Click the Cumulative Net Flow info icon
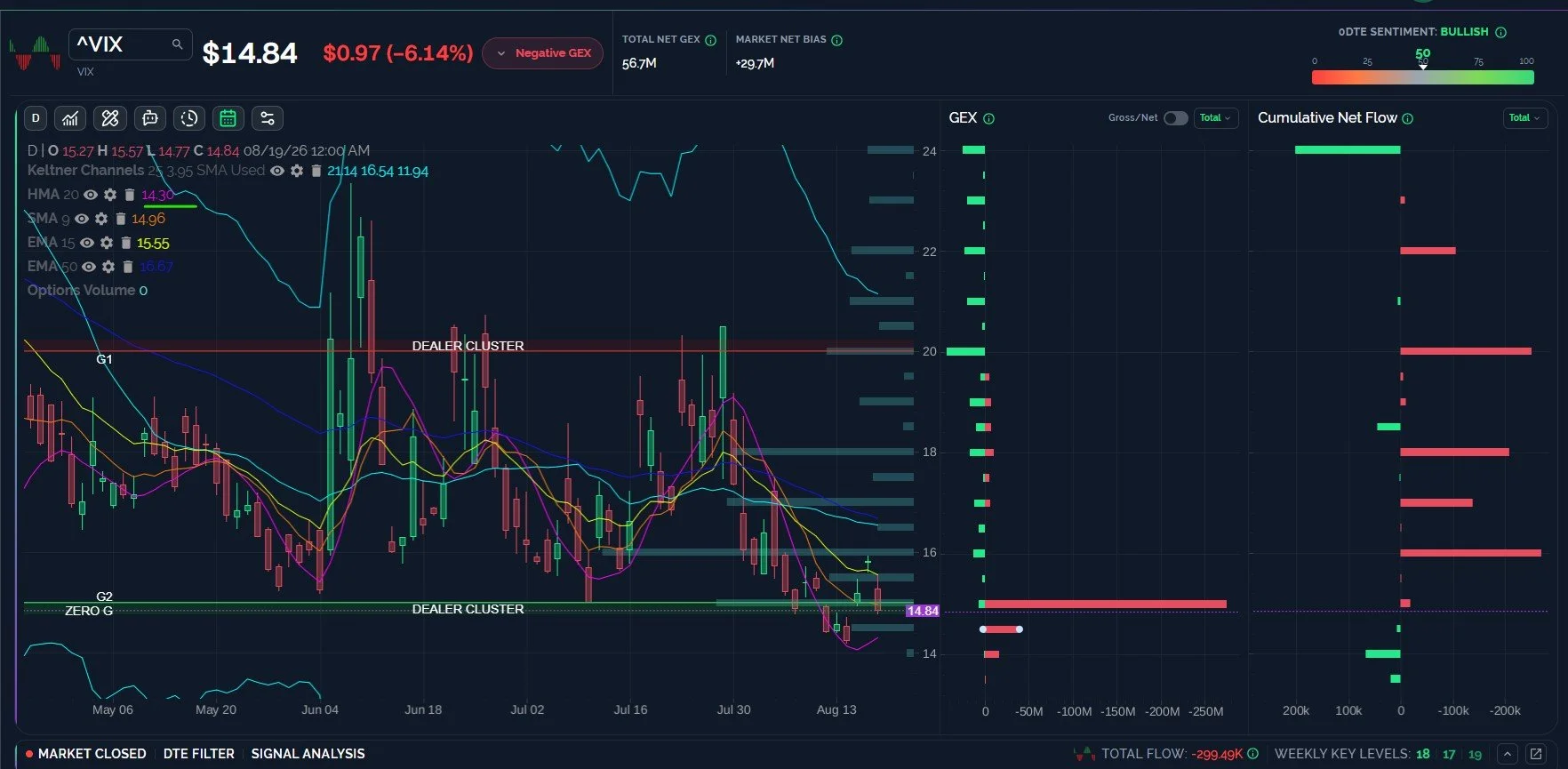Image resolution: width=1568 pixels, height=769 pixels. [1407, 118]
